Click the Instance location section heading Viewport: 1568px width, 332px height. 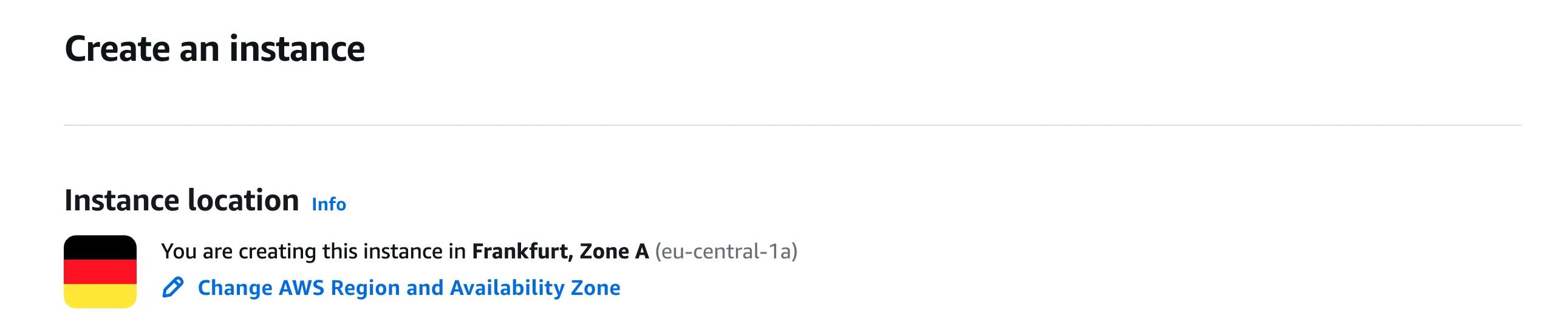(182, 201)
